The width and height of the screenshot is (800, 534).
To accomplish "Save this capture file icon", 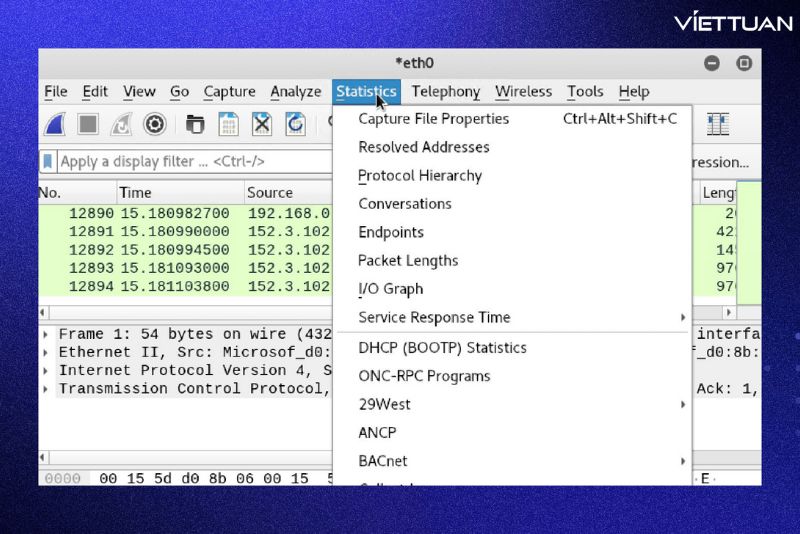I will pos(228,124).
